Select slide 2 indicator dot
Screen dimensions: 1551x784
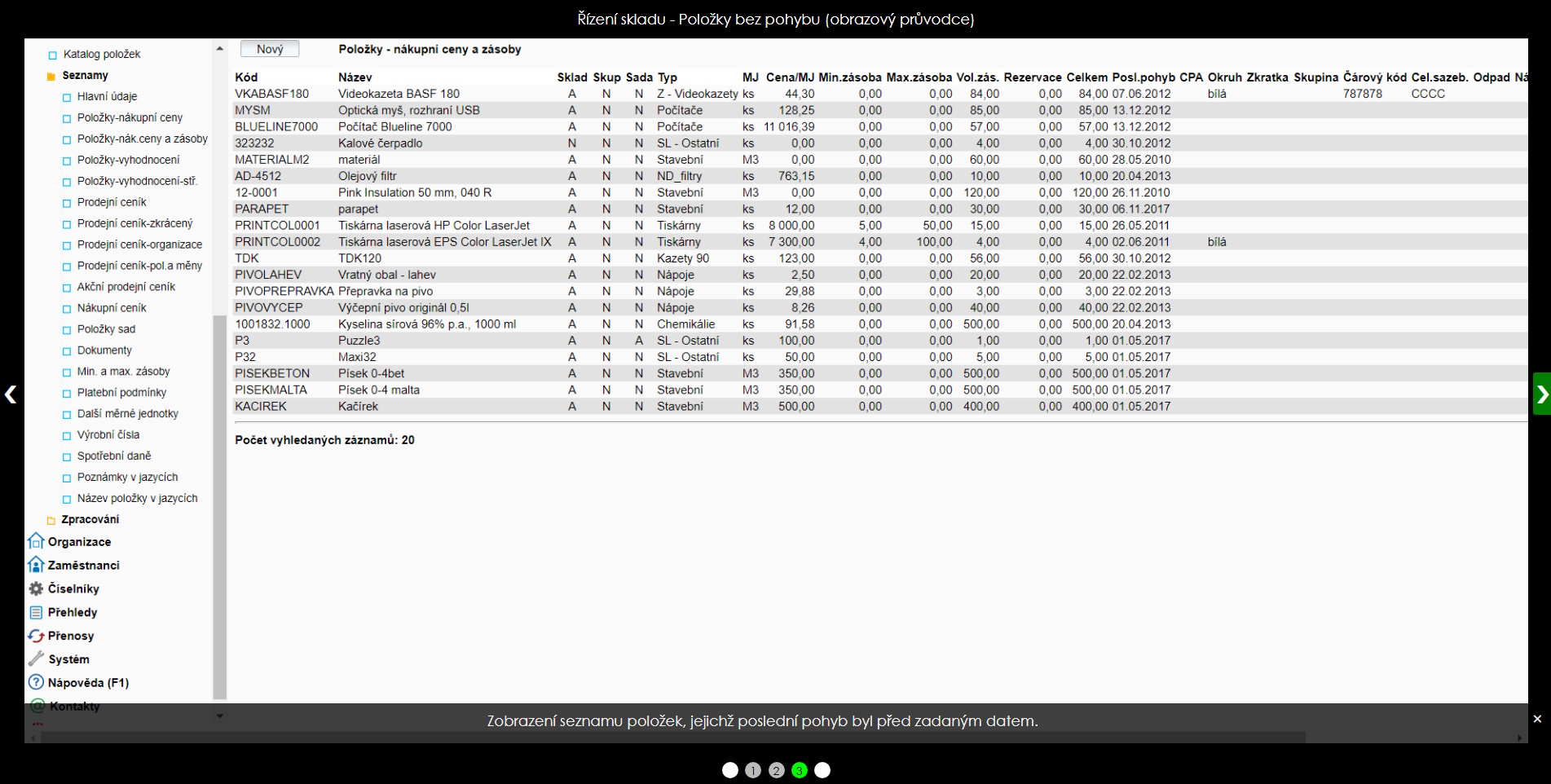coord(777,770)
